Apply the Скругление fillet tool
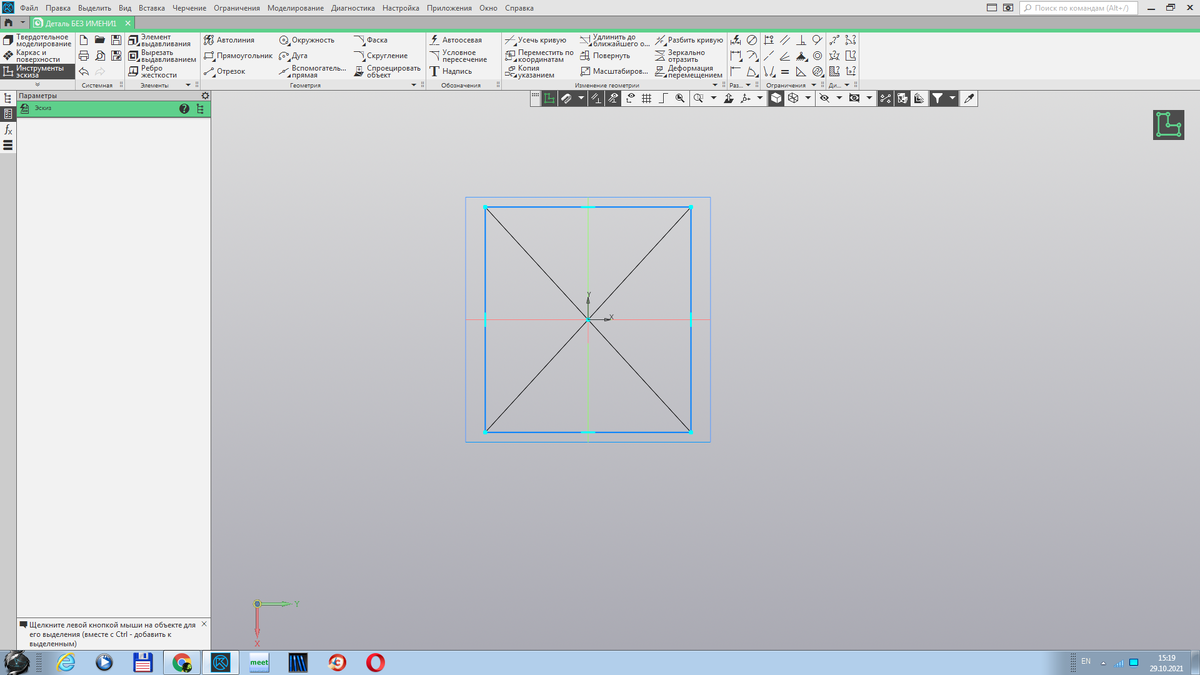This screenshot has width=1200, height=675. pyautogui.click(x=380, y=56)
